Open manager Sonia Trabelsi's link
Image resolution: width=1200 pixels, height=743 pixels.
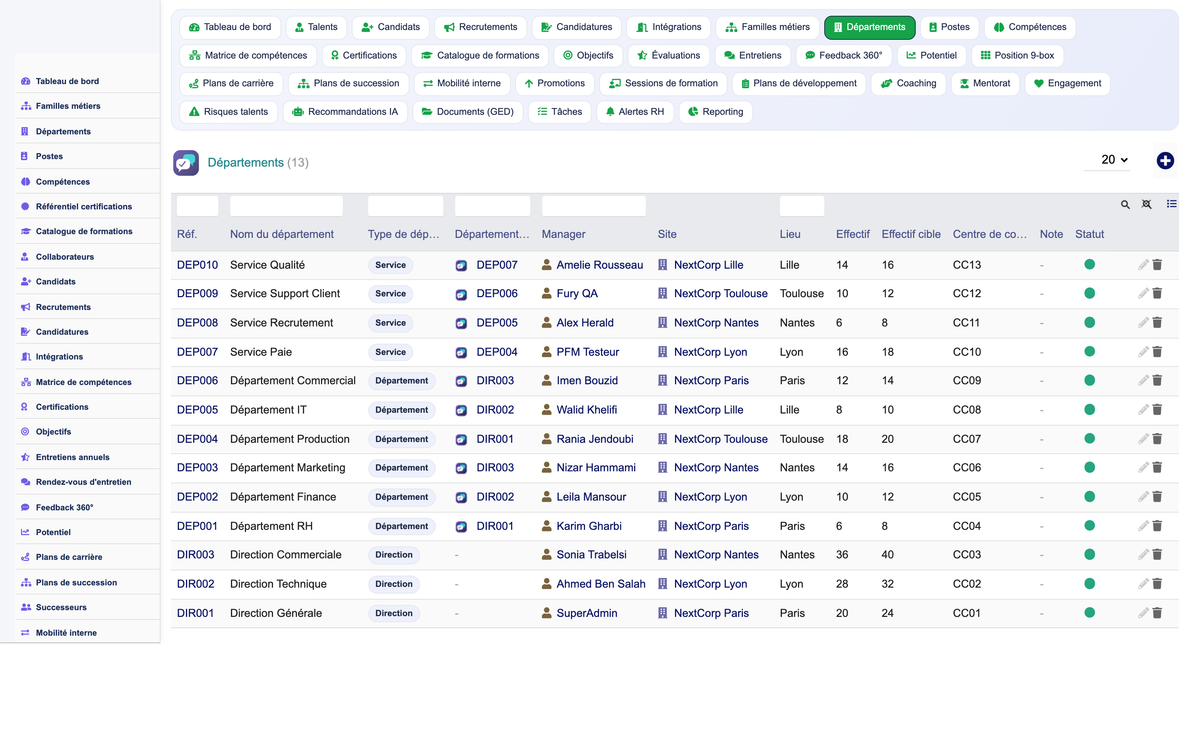click(x=592, y=555)
